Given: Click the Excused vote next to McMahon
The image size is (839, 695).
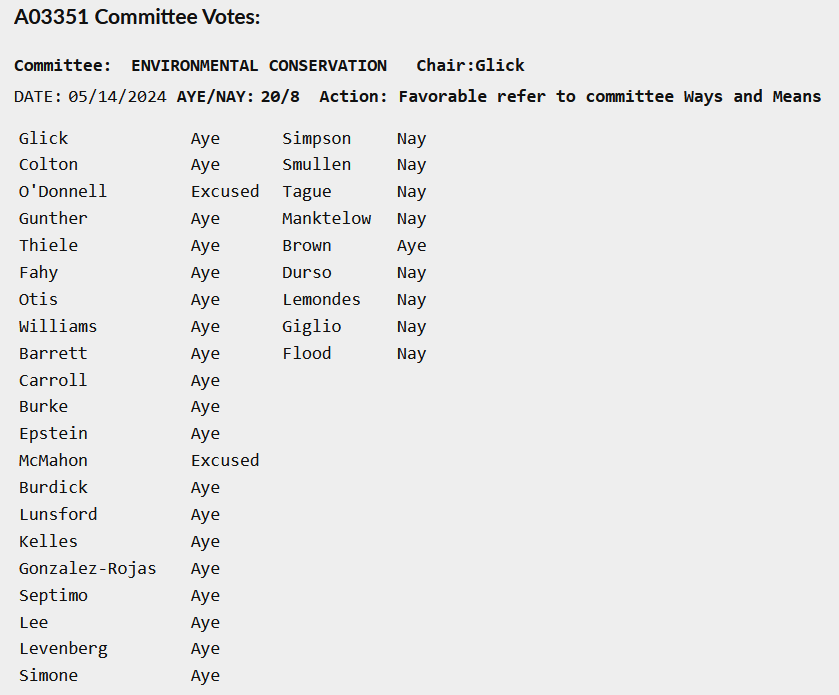Looking at the screenshot, I should point(225,461).
